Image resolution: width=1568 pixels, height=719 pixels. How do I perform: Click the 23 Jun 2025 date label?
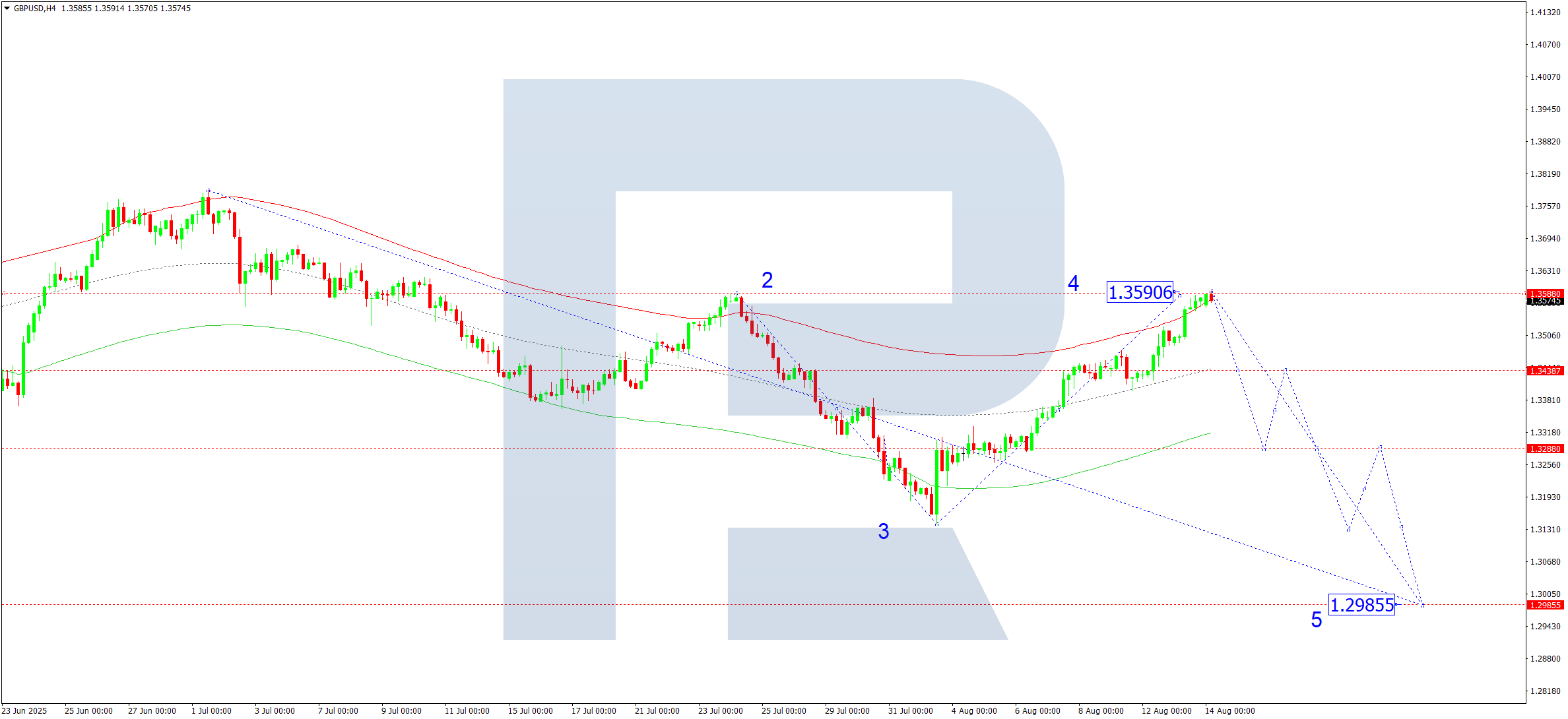pyautogui.click(x=24, y=710)
